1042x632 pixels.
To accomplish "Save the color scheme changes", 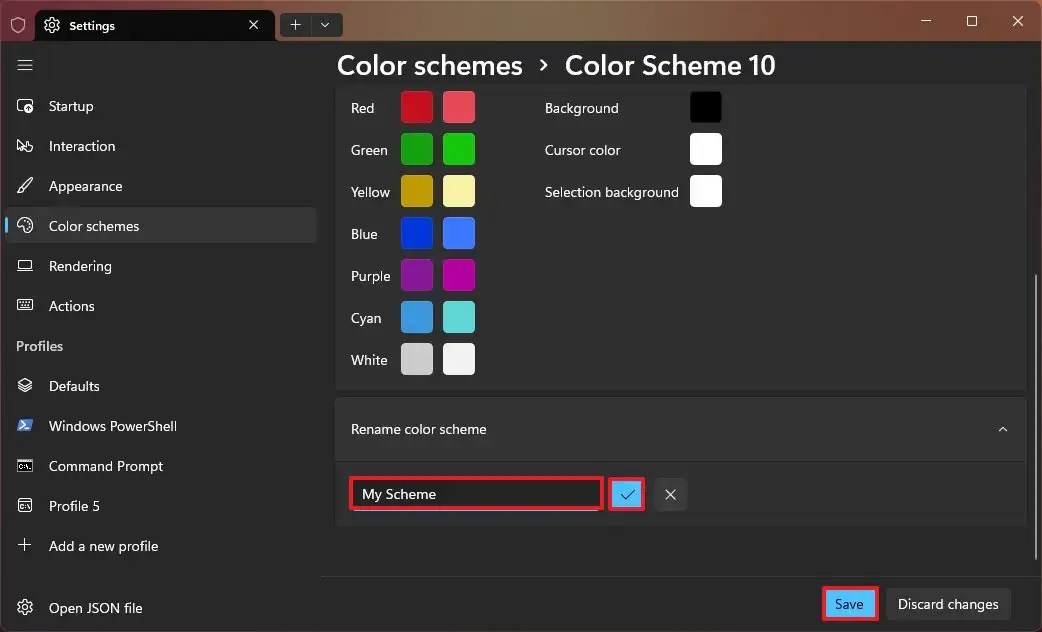I will pos(849,604).
